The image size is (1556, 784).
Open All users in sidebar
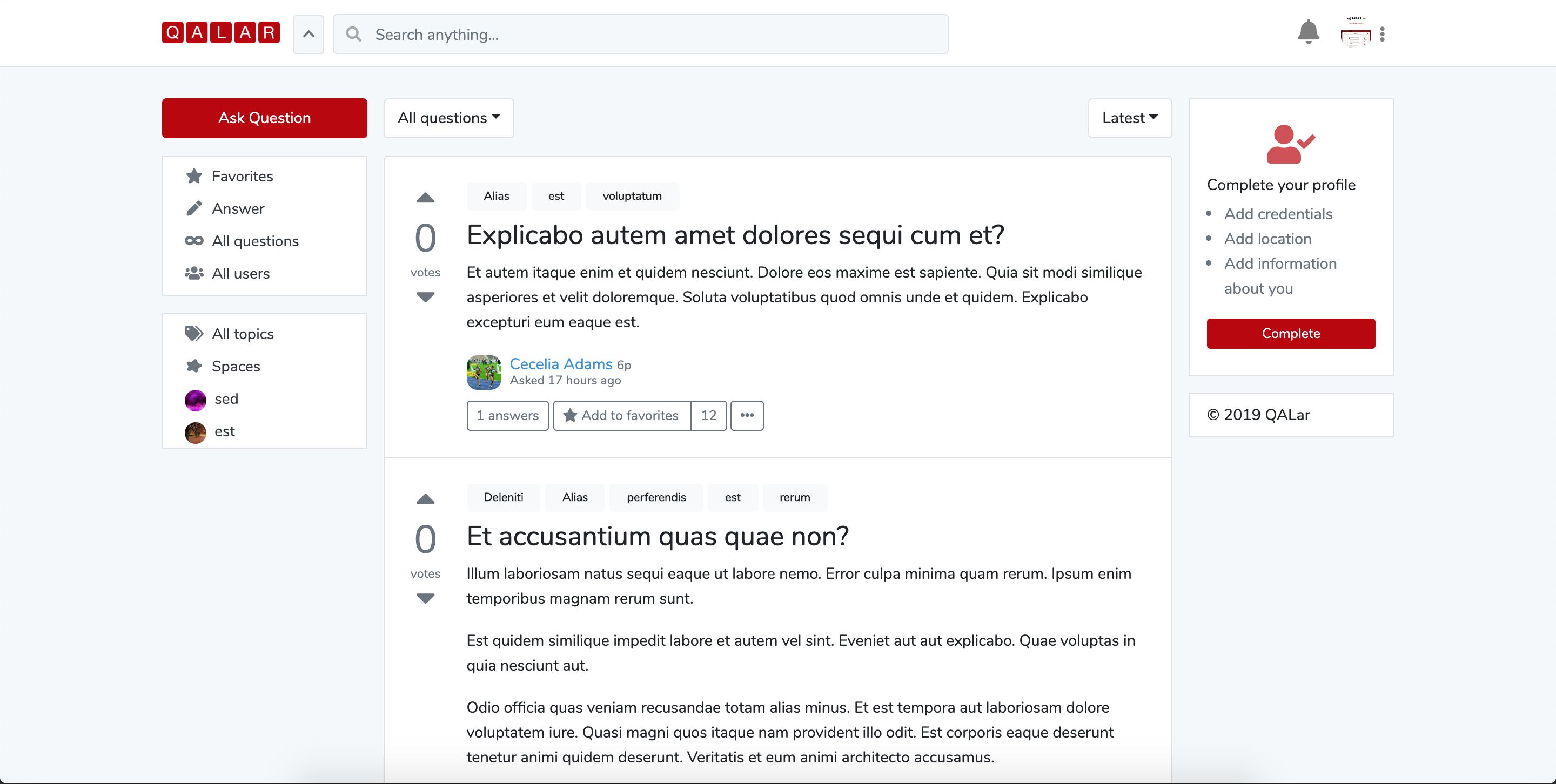240,273
